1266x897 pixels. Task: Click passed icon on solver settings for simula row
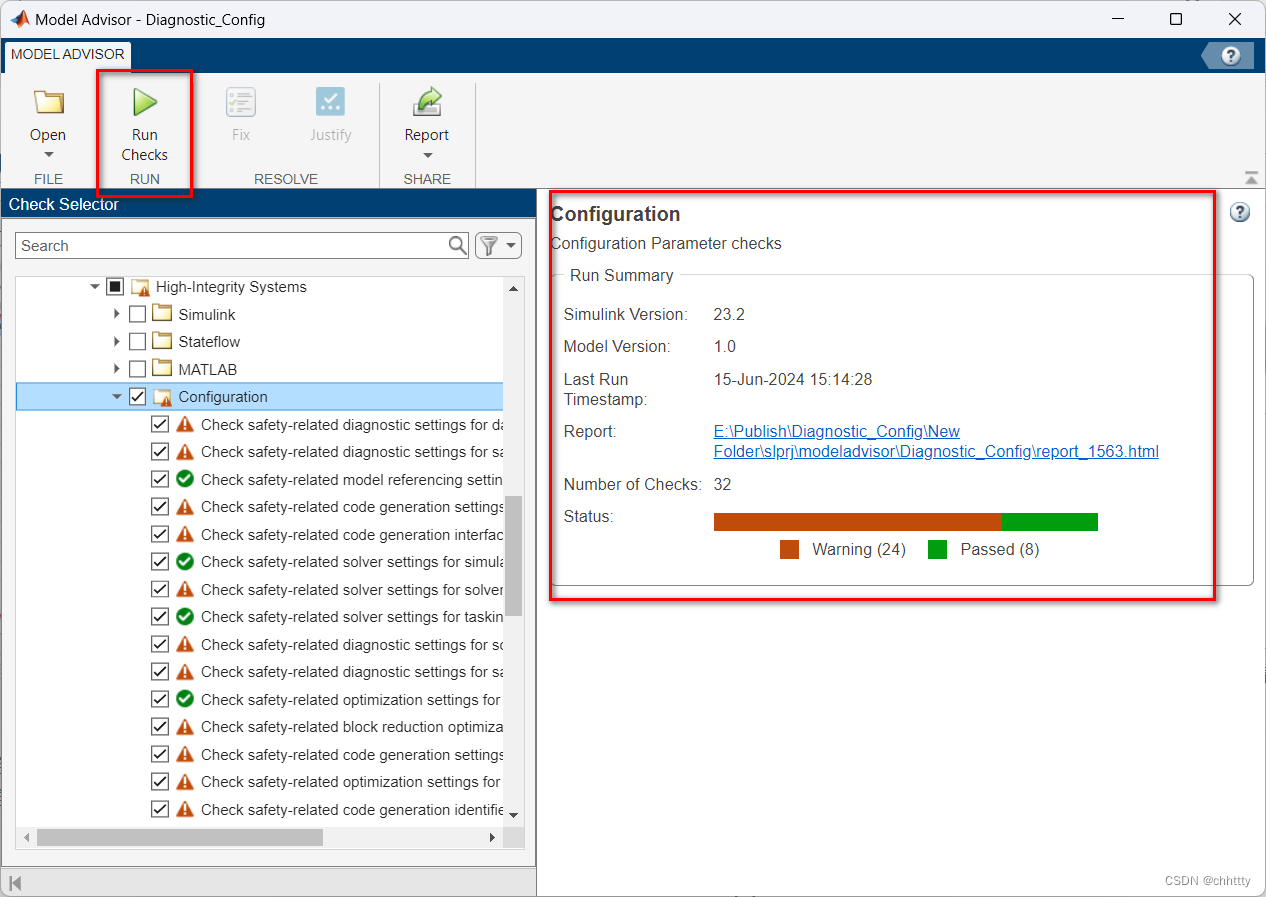185,562
